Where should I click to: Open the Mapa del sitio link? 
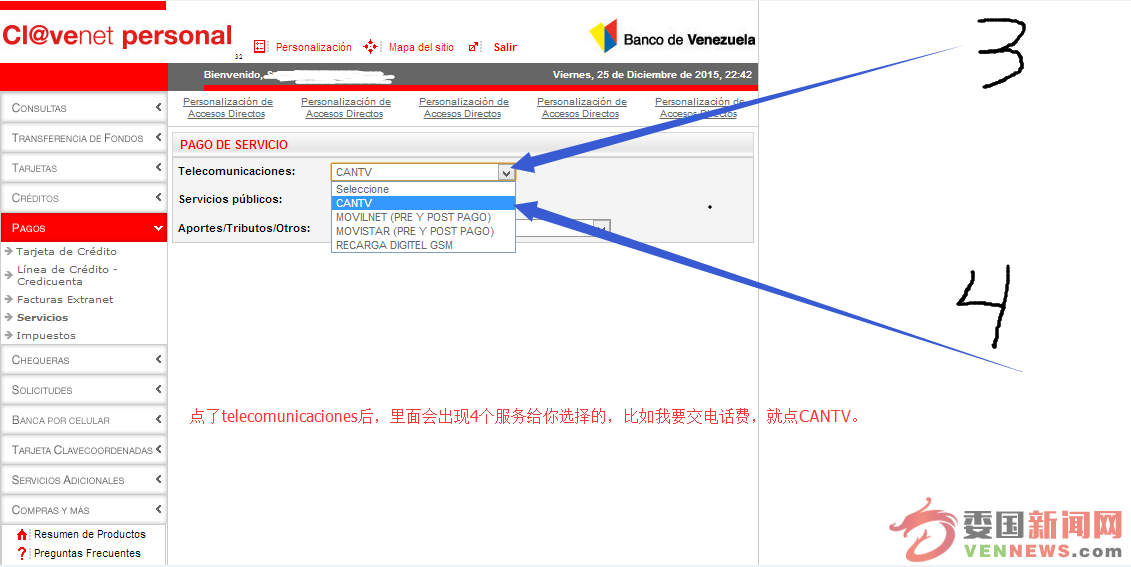pos(421,47)
